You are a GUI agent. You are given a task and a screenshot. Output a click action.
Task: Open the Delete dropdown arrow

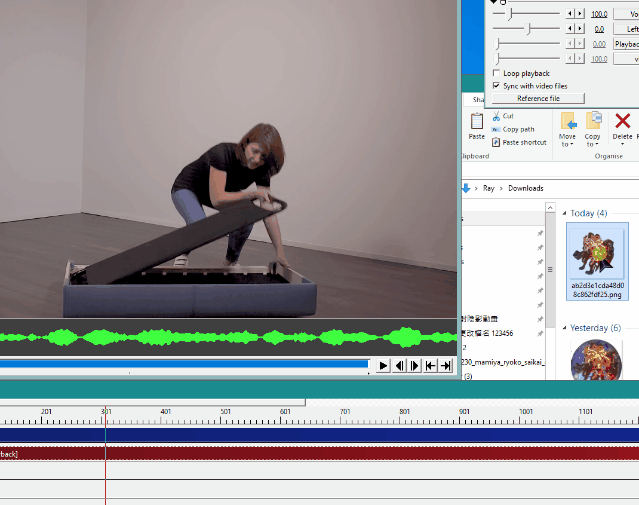point(622,144)
